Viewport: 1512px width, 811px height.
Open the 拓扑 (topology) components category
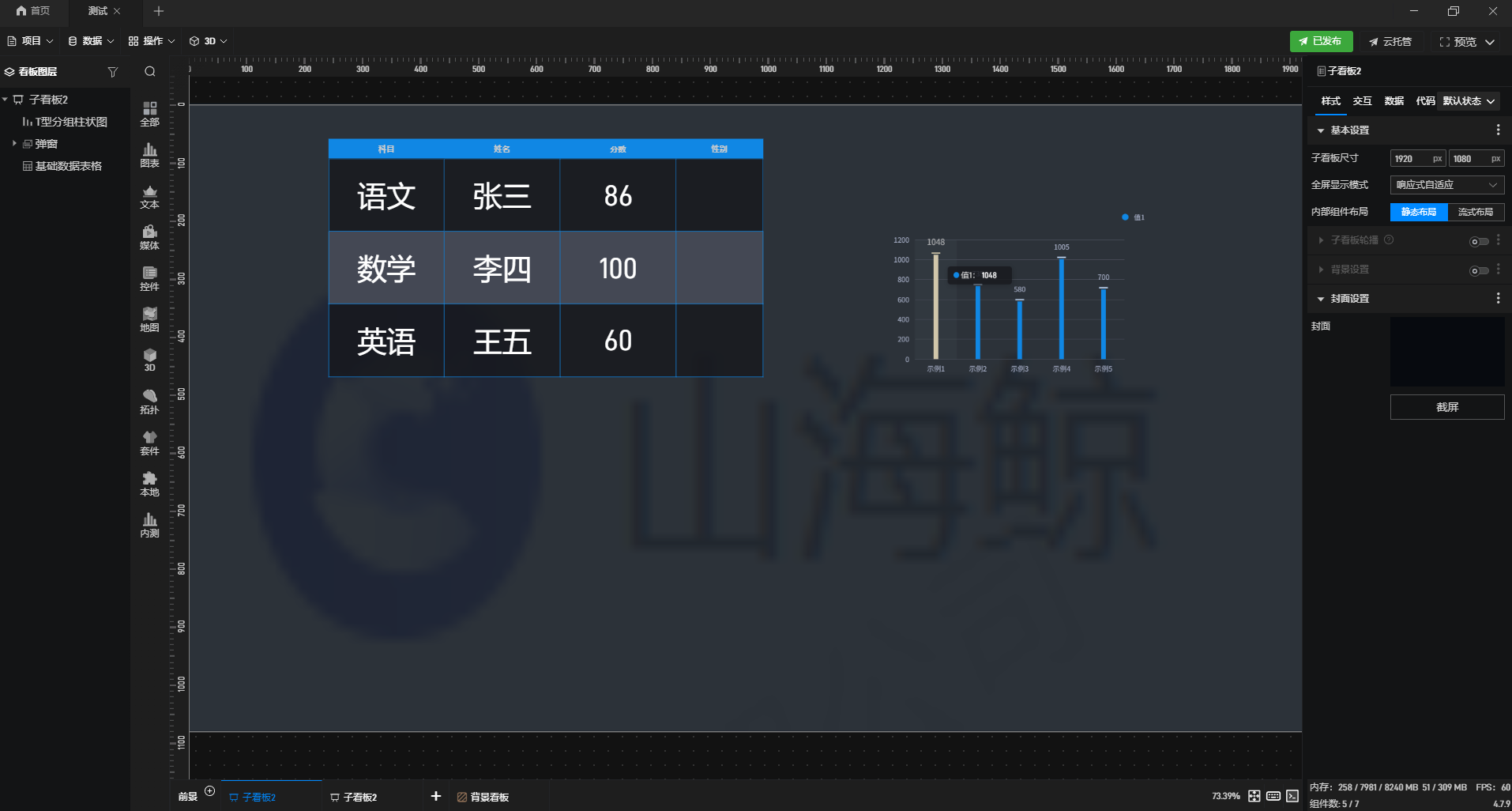(x=149, y=402)
